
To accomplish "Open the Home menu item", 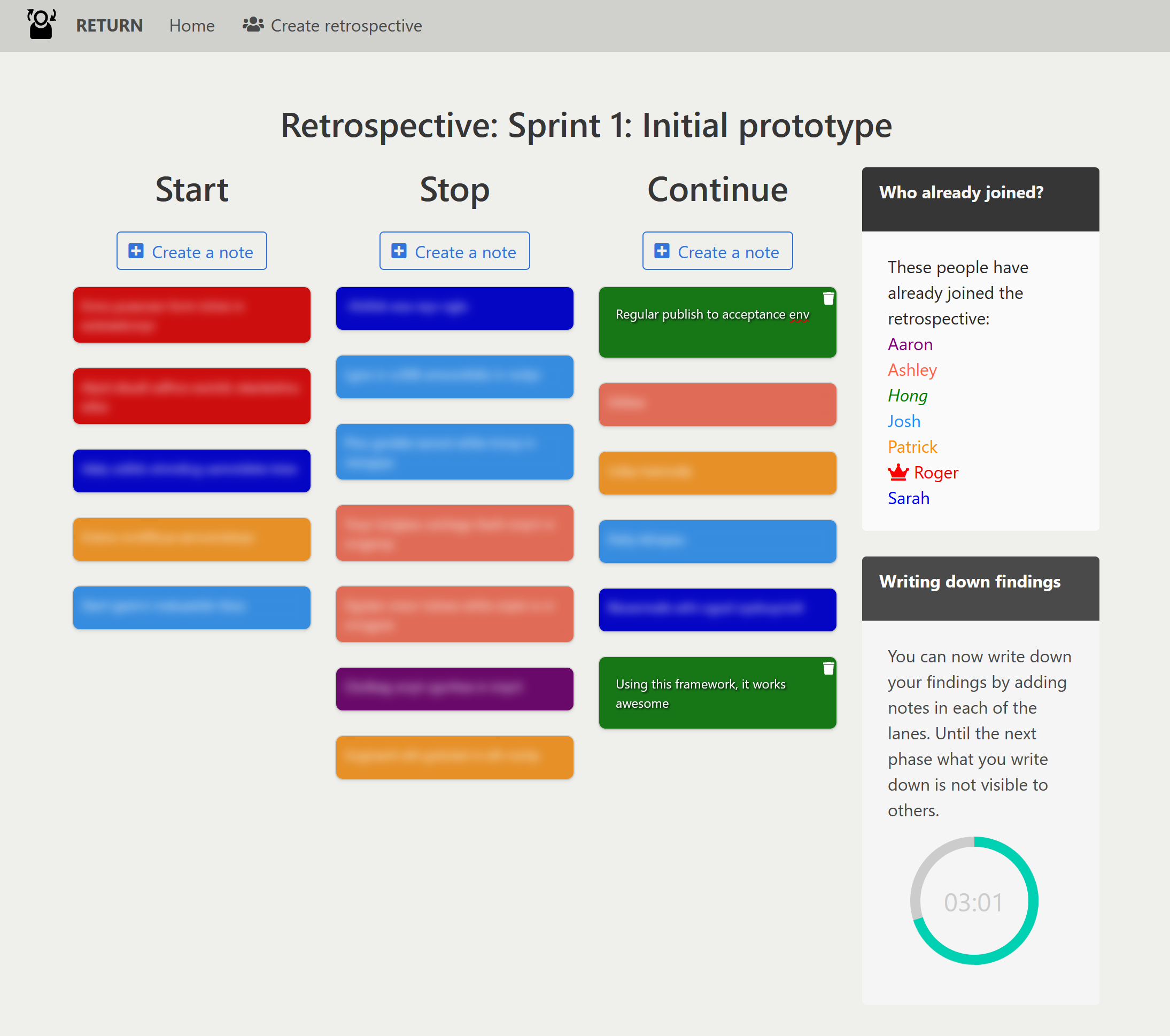I will coord(192,26).
